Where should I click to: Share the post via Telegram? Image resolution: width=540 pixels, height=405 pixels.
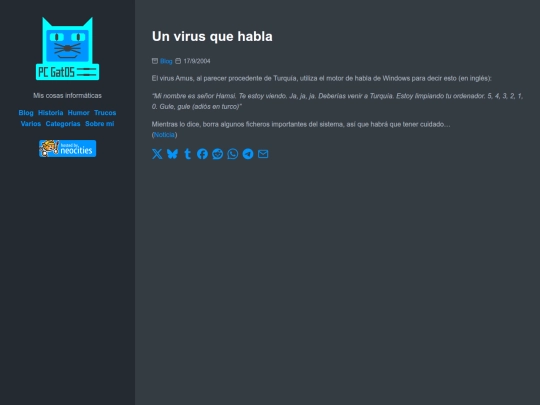(x=248, y=154)
